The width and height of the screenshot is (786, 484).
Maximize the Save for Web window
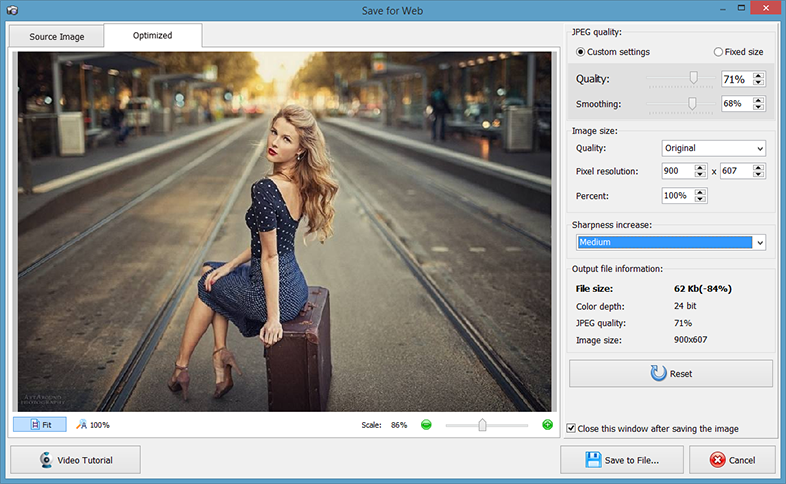pos(741,8)
